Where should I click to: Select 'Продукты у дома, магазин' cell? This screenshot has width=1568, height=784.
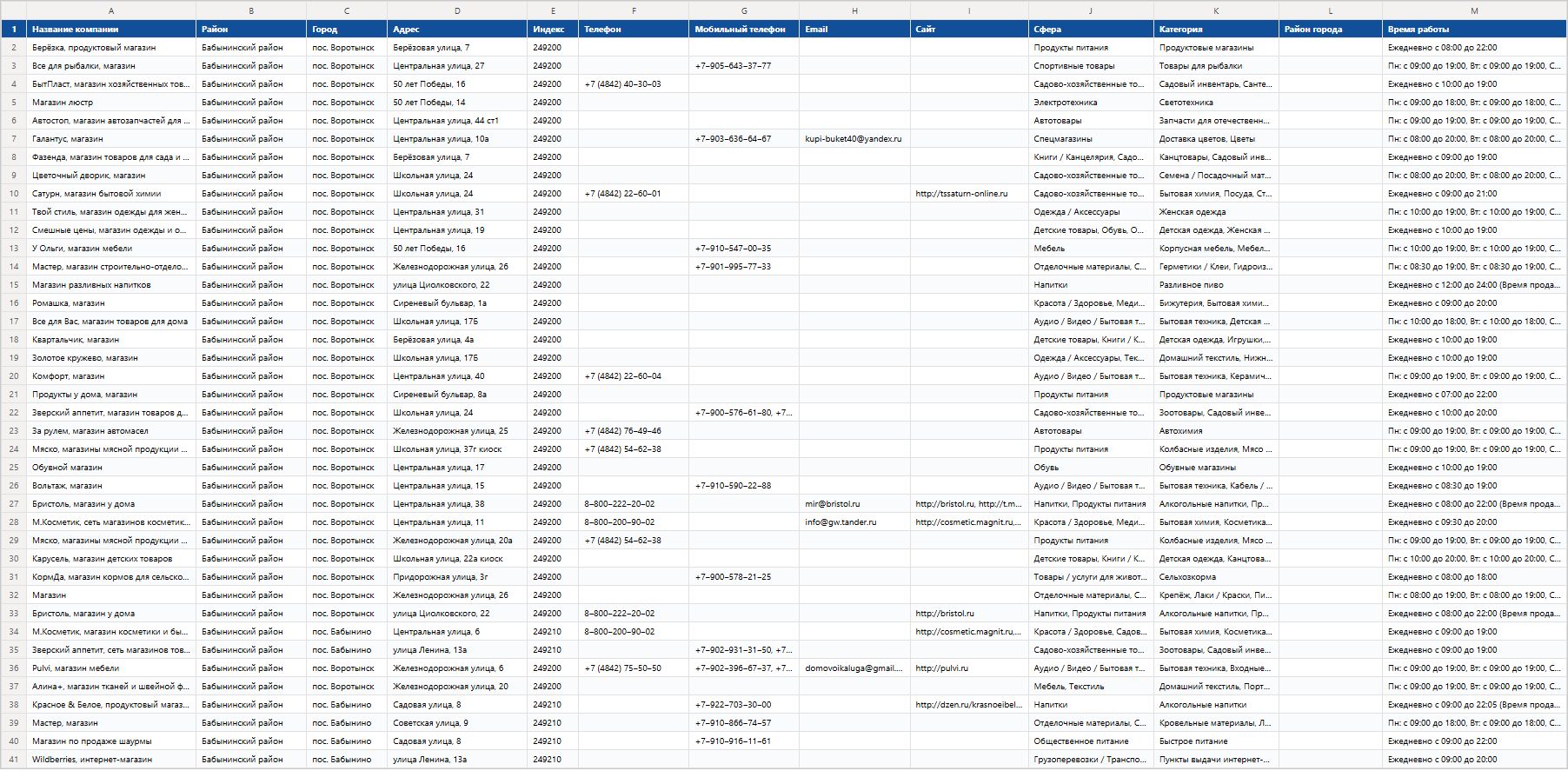click(x=111, y=395)
